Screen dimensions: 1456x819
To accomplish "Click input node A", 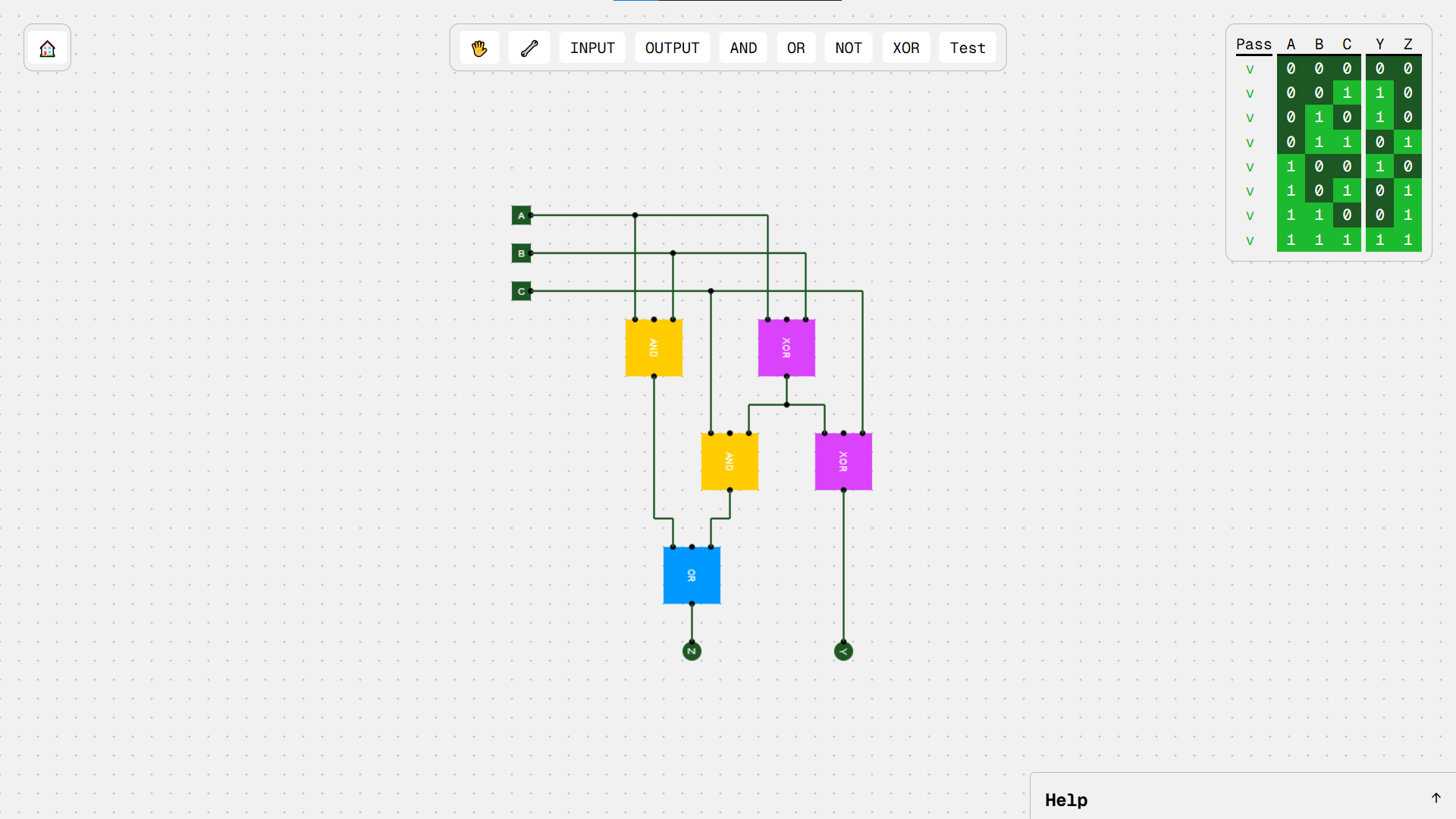I will coord(521,215).
